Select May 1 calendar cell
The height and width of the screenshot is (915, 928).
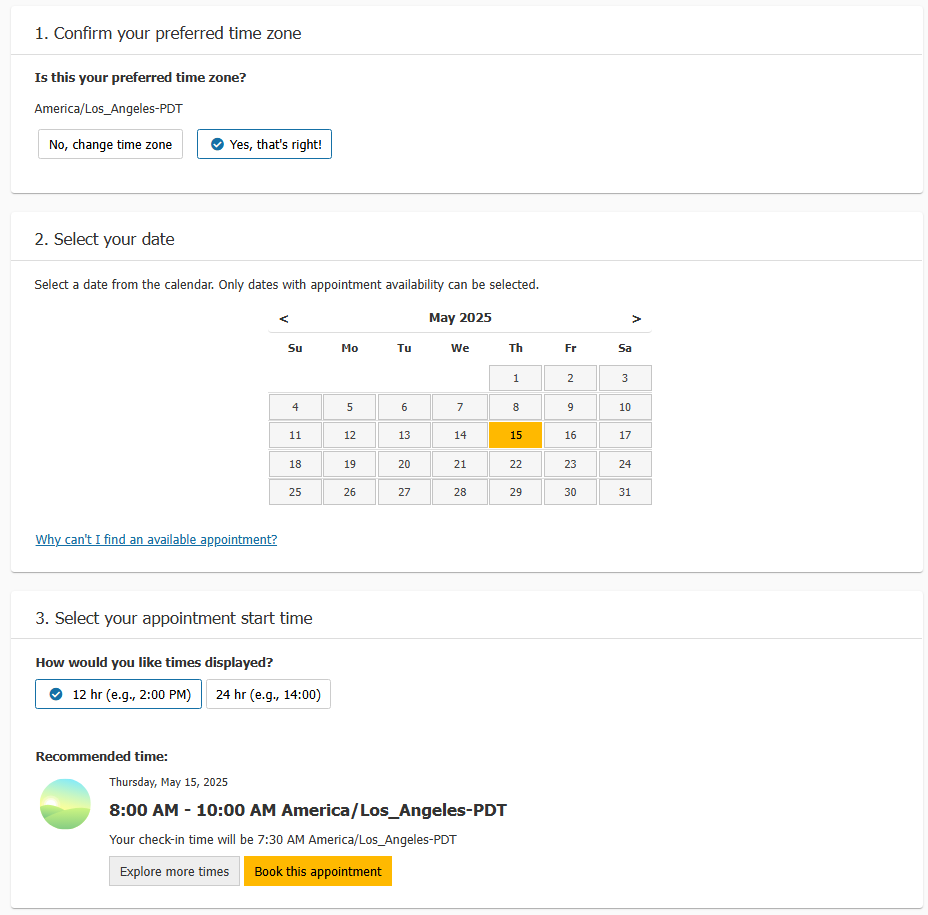click(515, 378)
